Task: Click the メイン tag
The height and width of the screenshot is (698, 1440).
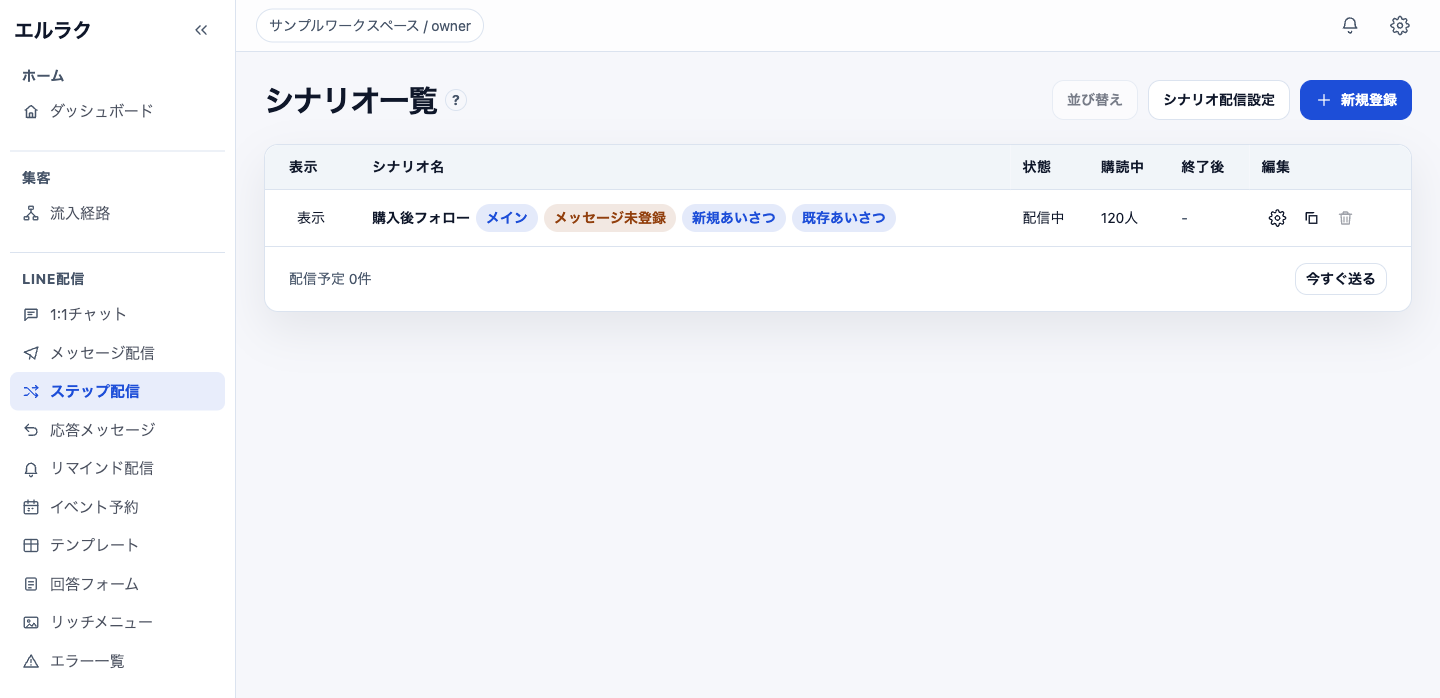Action: coord(507,218)
